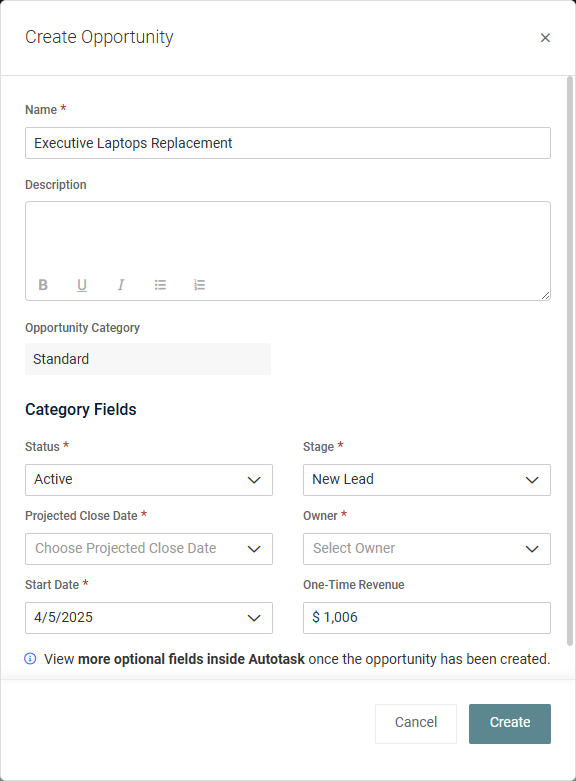Click the Cancel button
This screenshot has width=576, height=781.
pos(416,724)
